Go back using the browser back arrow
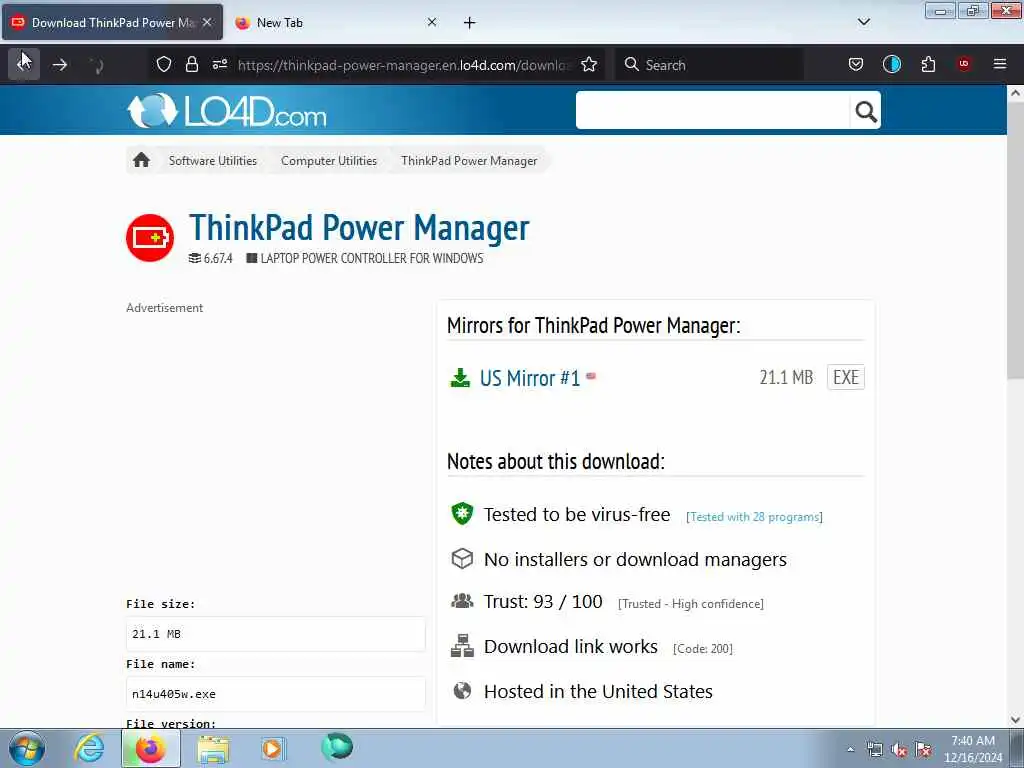This screenshot has height=768, width=1024. point(24,64)
